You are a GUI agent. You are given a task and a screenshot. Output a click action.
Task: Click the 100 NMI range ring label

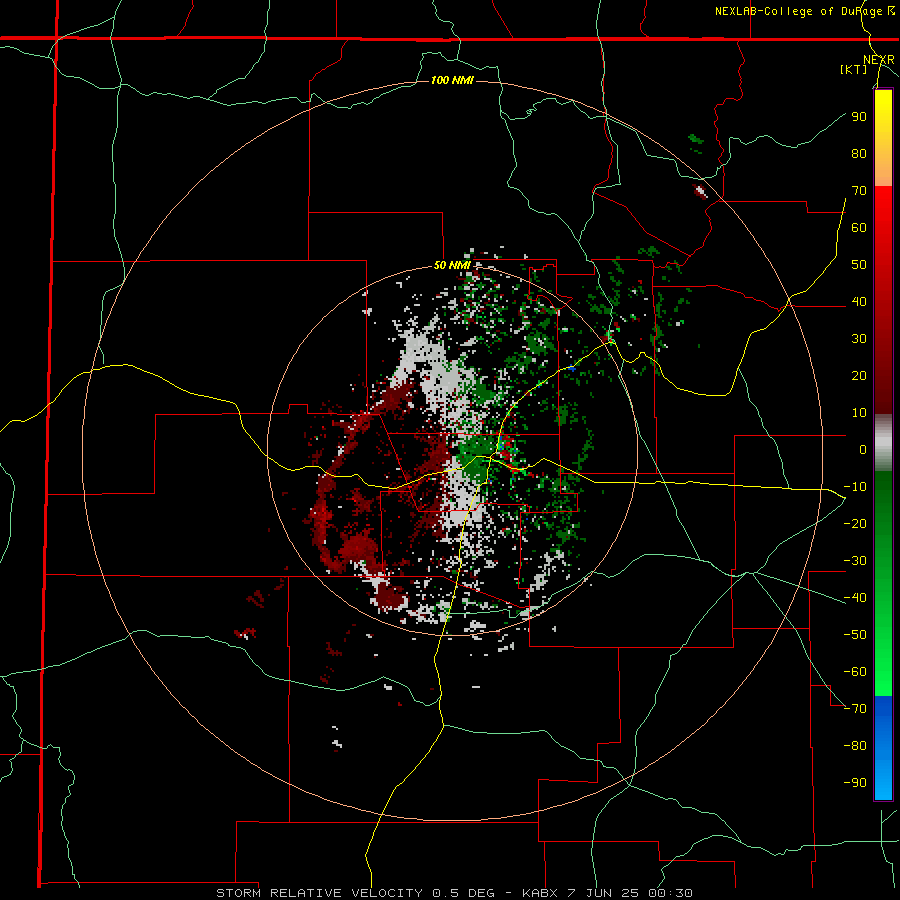click(452, 80)
